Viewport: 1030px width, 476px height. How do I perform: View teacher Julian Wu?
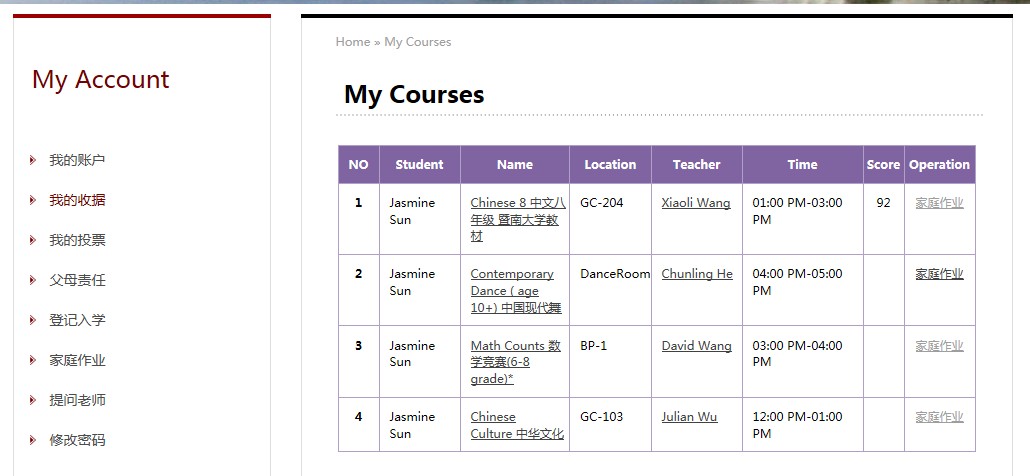point(689,417)
